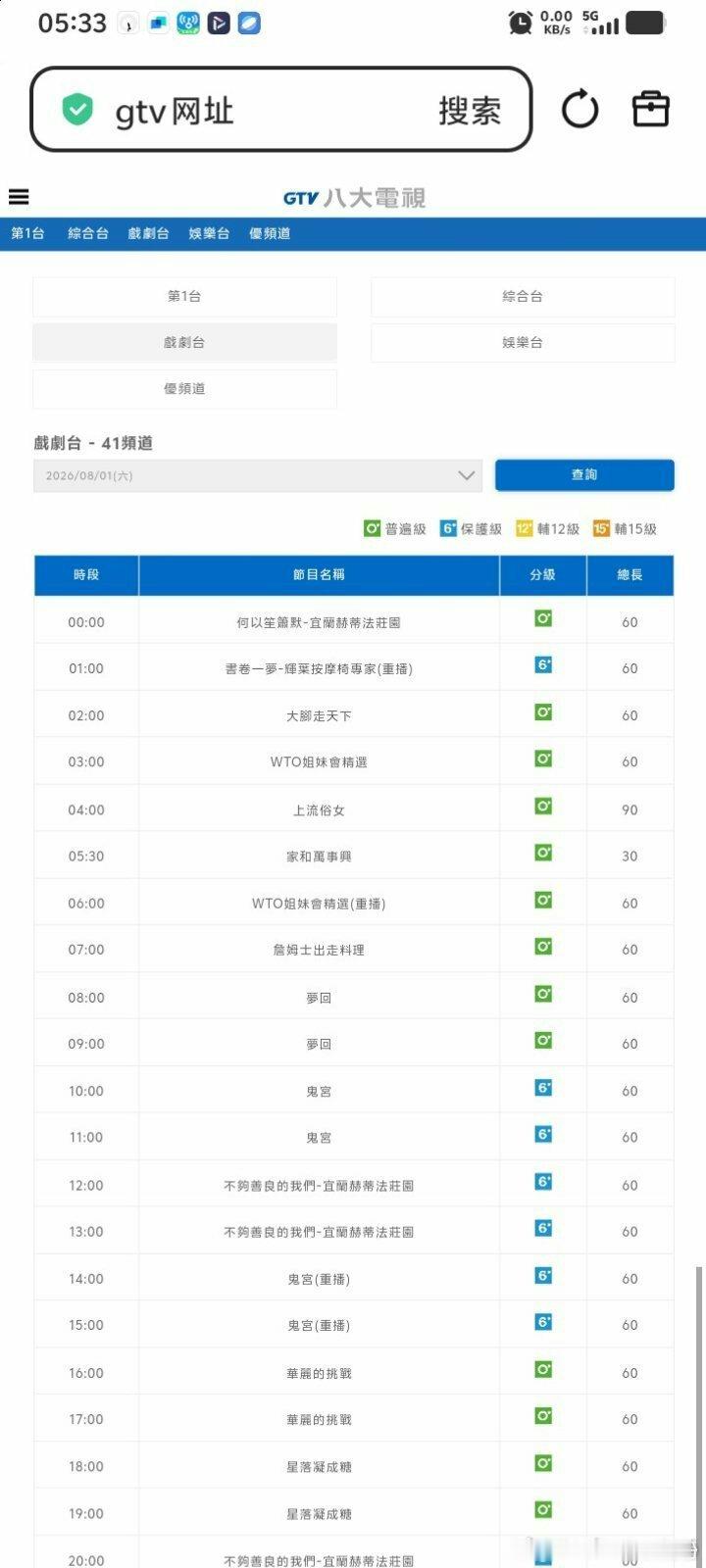Click rating icon in the 05:30 row
This screenshot has height=1568, width=706.
pyautogui.click(x=543, y=853)
